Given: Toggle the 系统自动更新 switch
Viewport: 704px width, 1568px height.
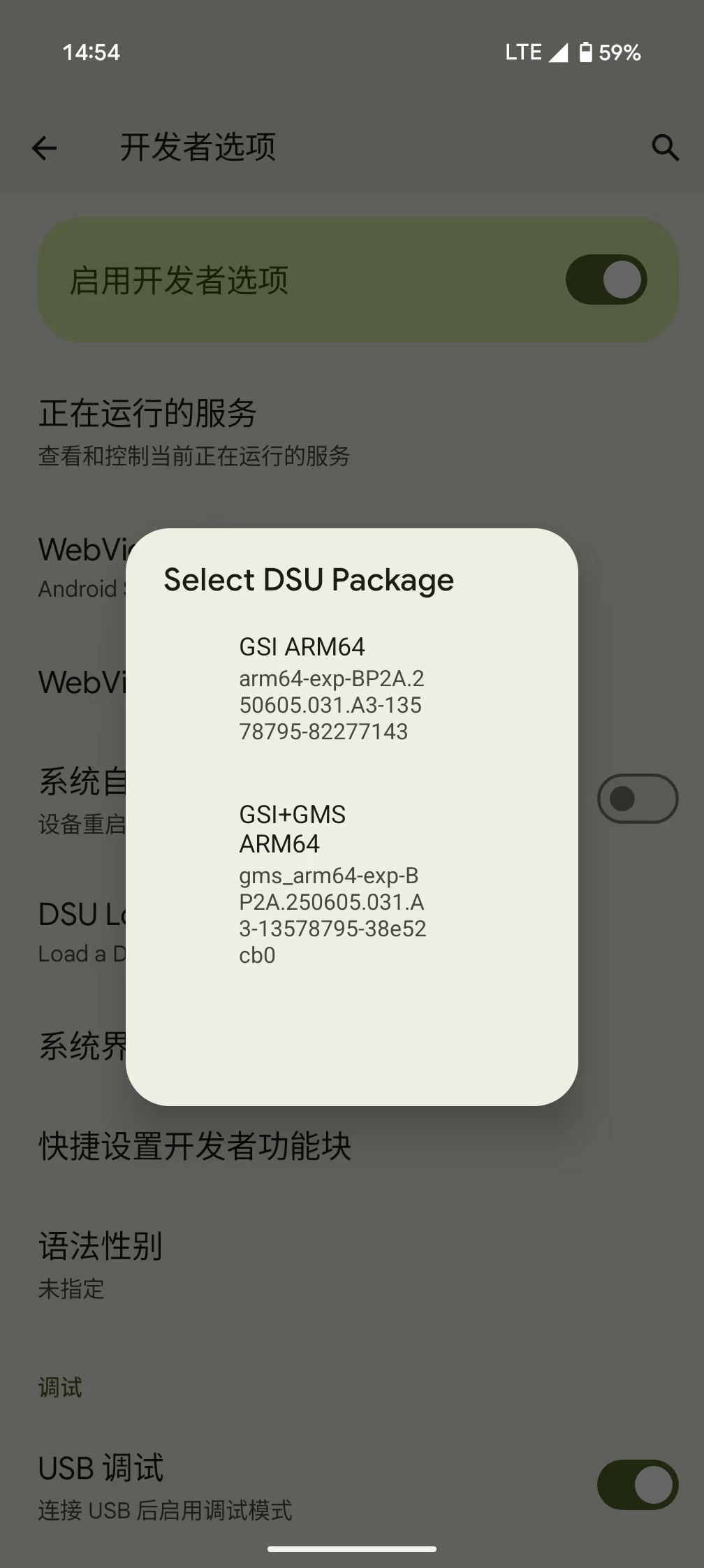Looking at the screenshot, I should tap(637, 798).
